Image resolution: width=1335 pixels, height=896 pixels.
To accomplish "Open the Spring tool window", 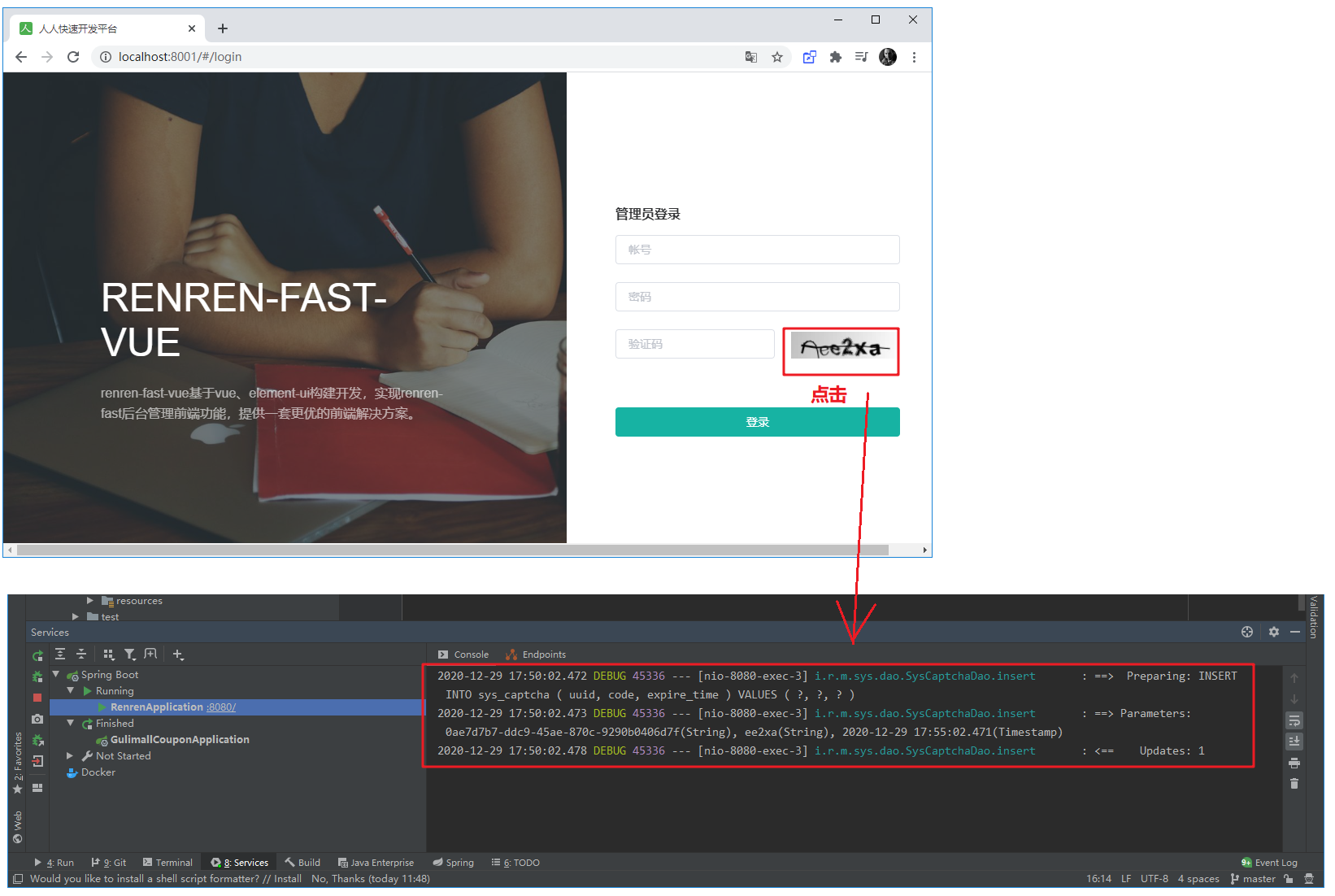I will click(453, 863).
